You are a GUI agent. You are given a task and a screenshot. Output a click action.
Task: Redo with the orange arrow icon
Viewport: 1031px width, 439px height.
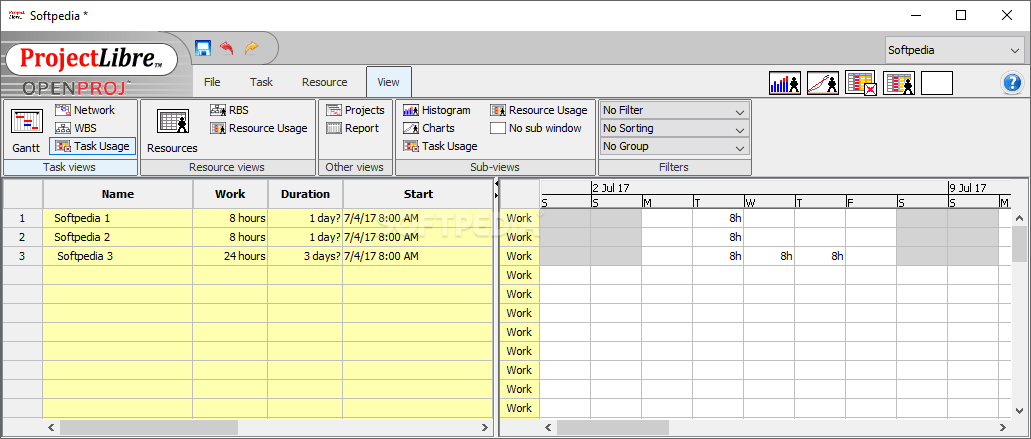click(x=251, y=48)
